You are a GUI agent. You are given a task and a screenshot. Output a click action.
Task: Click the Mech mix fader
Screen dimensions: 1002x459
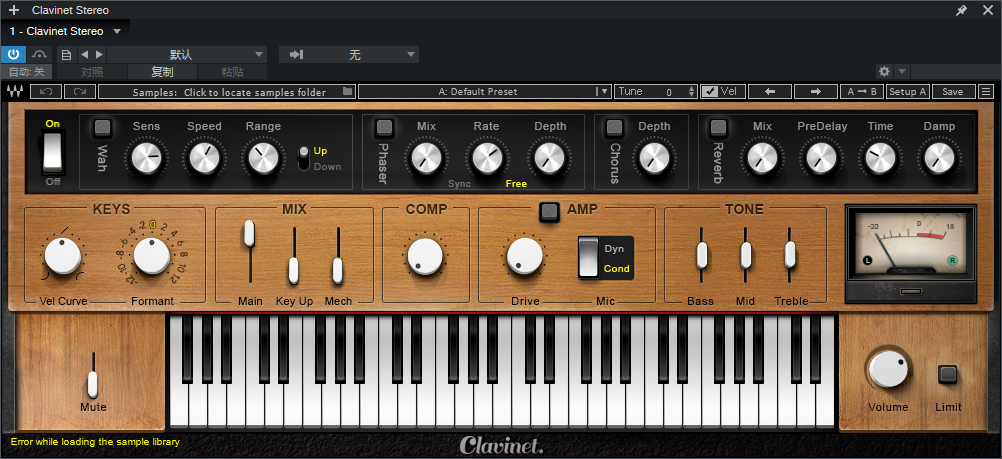[x=337, y=270]
